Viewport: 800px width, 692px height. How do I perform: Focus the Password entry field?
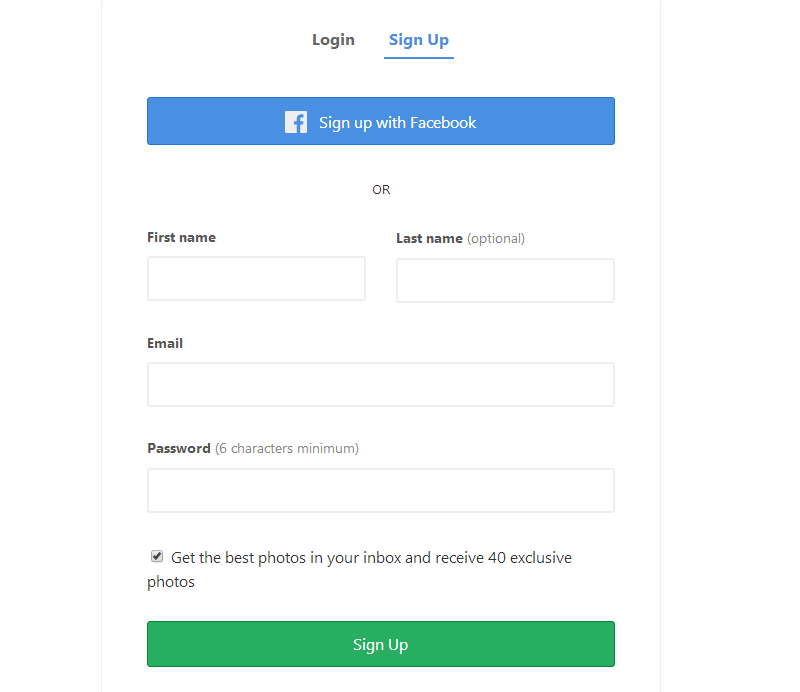pyautogui.click(x=380, y=491)
